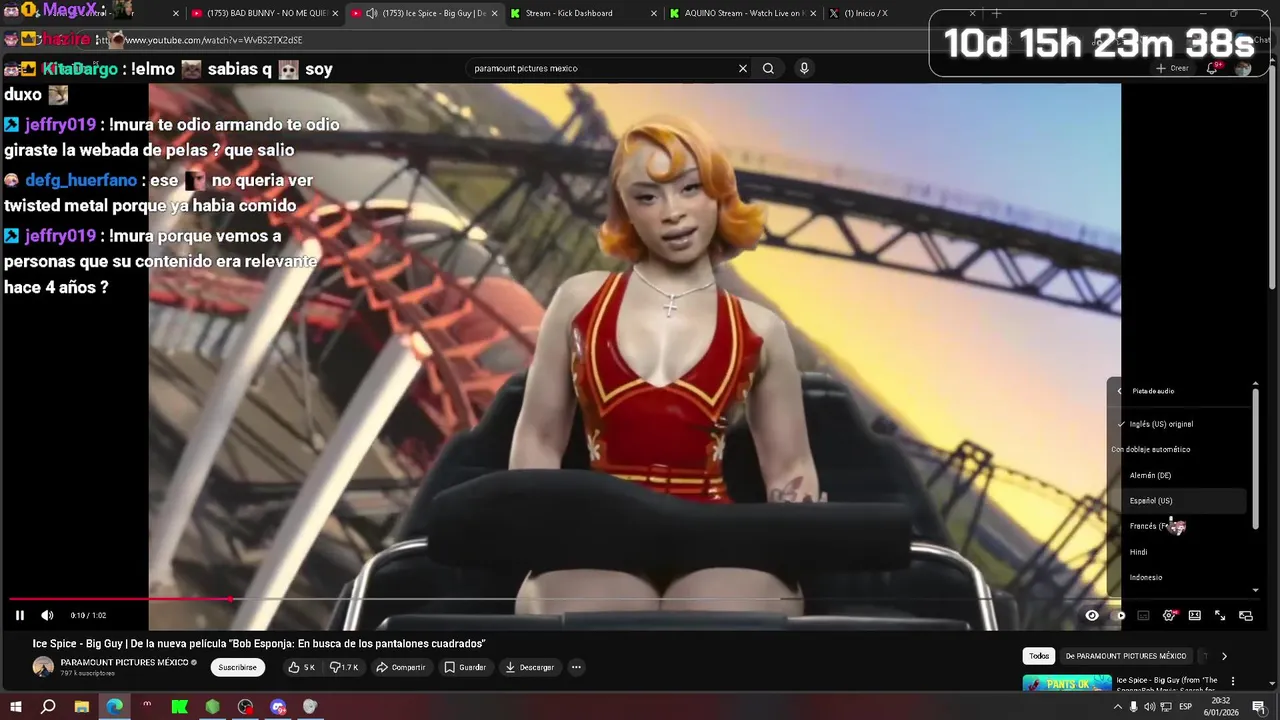Viewport: 1280px width, 720px height.
Task: Open the green Kick app on taskbar
Action: coord(180,707)
